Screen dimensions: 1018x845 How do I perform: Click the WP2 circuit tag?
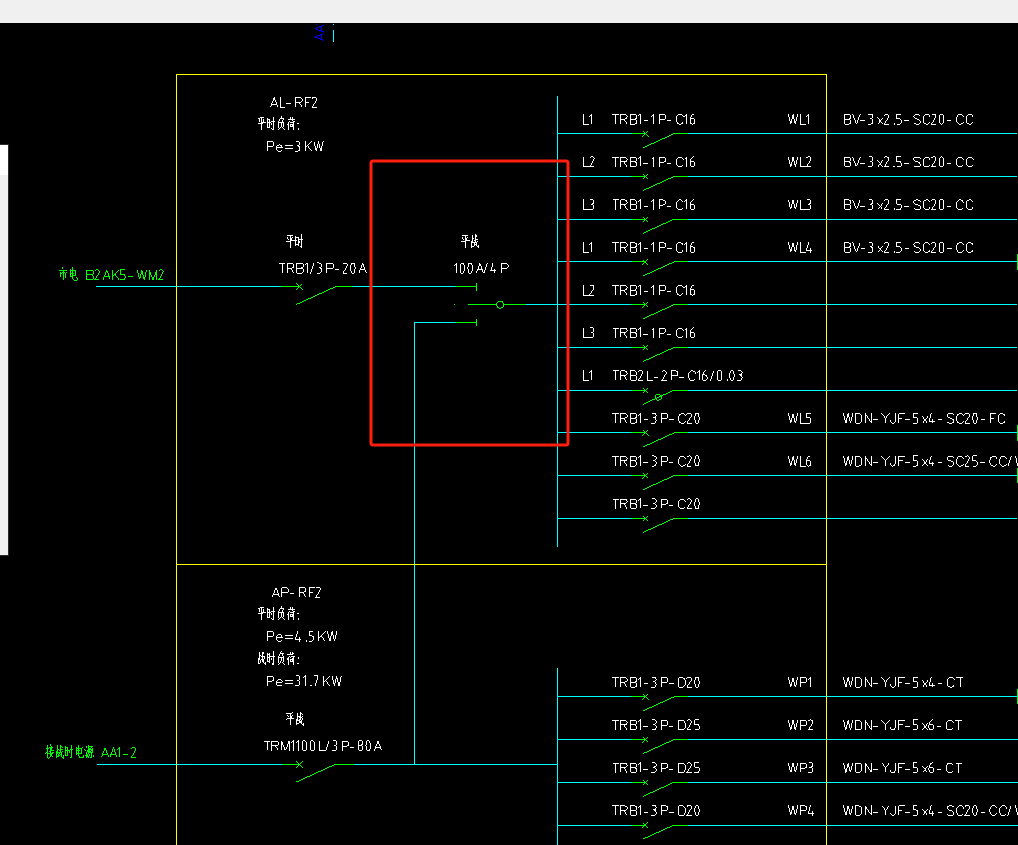point(800,726)
